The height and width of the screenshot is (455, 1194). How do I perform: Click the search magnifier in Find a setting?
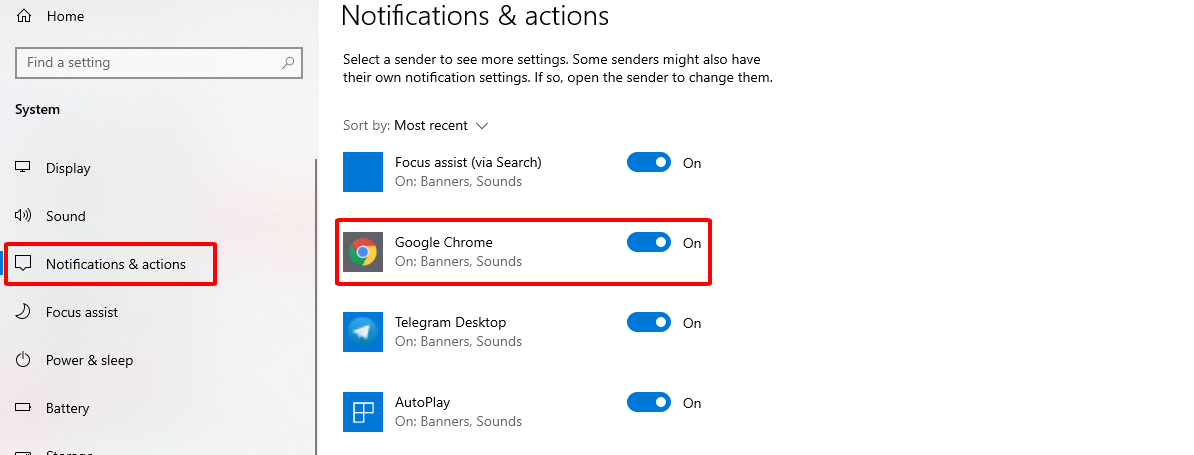click(288, 63)
